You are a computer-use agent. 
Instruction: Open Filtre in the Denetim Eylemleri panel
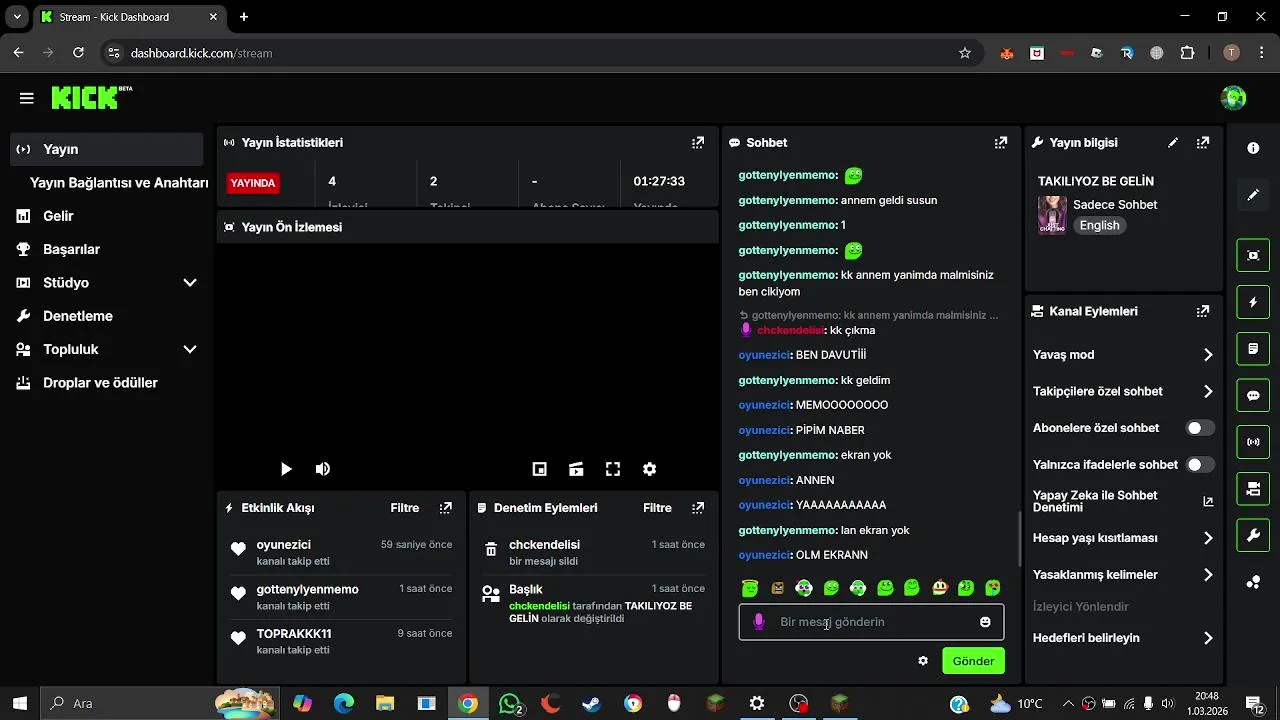pyautogui.click(x=657, y=508)
